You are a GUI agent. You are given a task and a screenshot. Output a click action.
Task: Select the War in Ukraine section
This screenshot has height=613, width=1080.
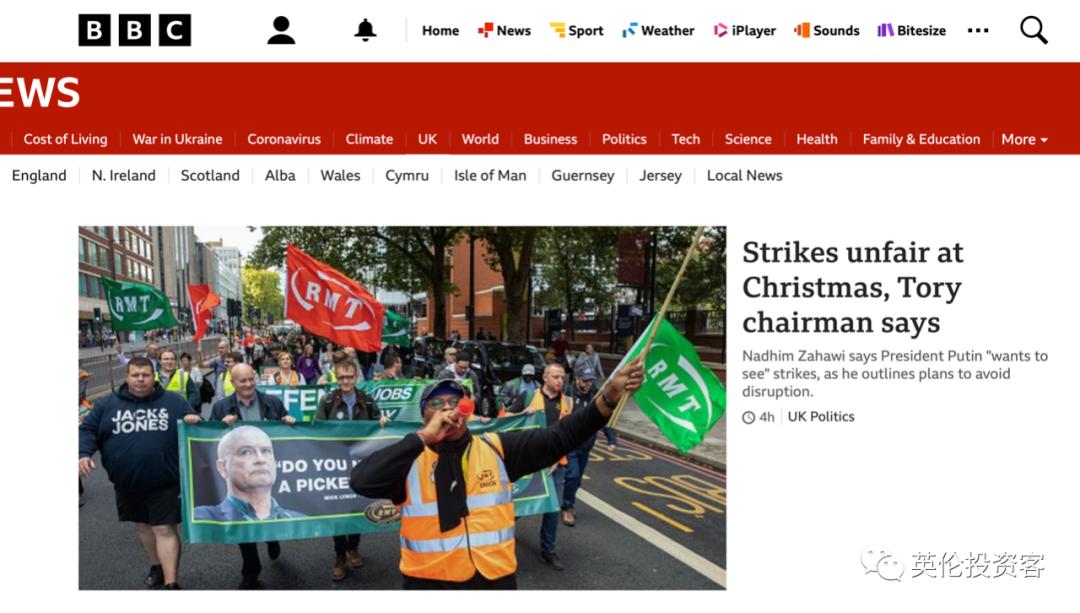click(x=177, y=139)
